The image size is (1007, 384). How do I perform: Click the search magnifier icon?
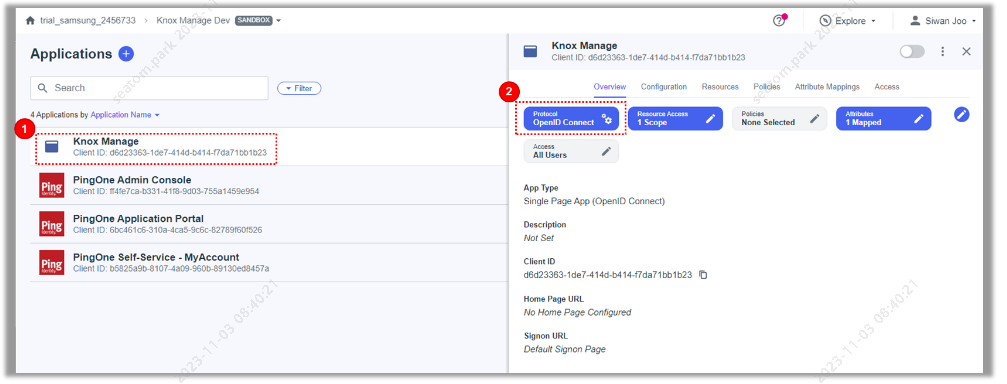(43, 88)
